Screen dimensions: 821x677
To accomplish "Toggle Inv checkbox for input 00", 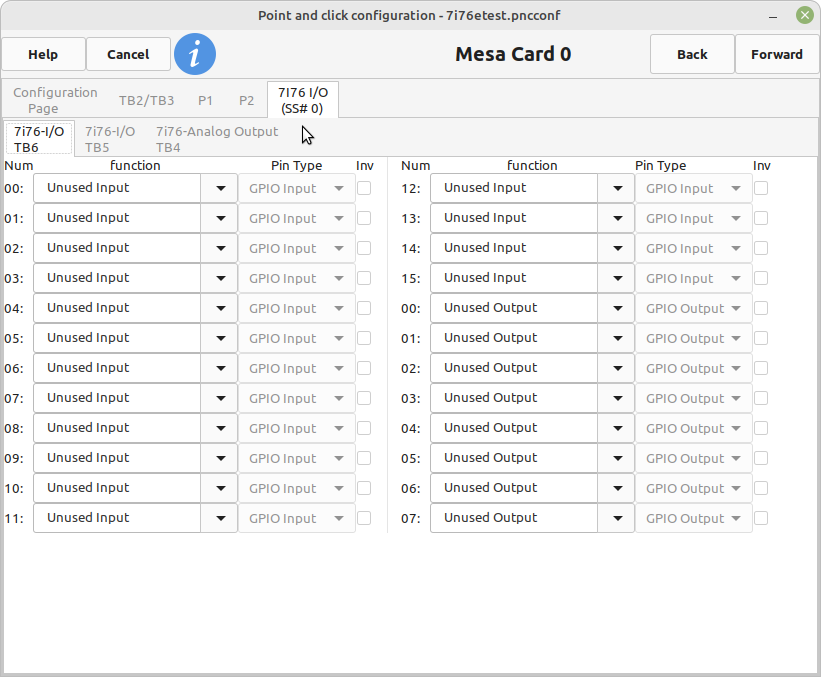I will tap(364, 188).
